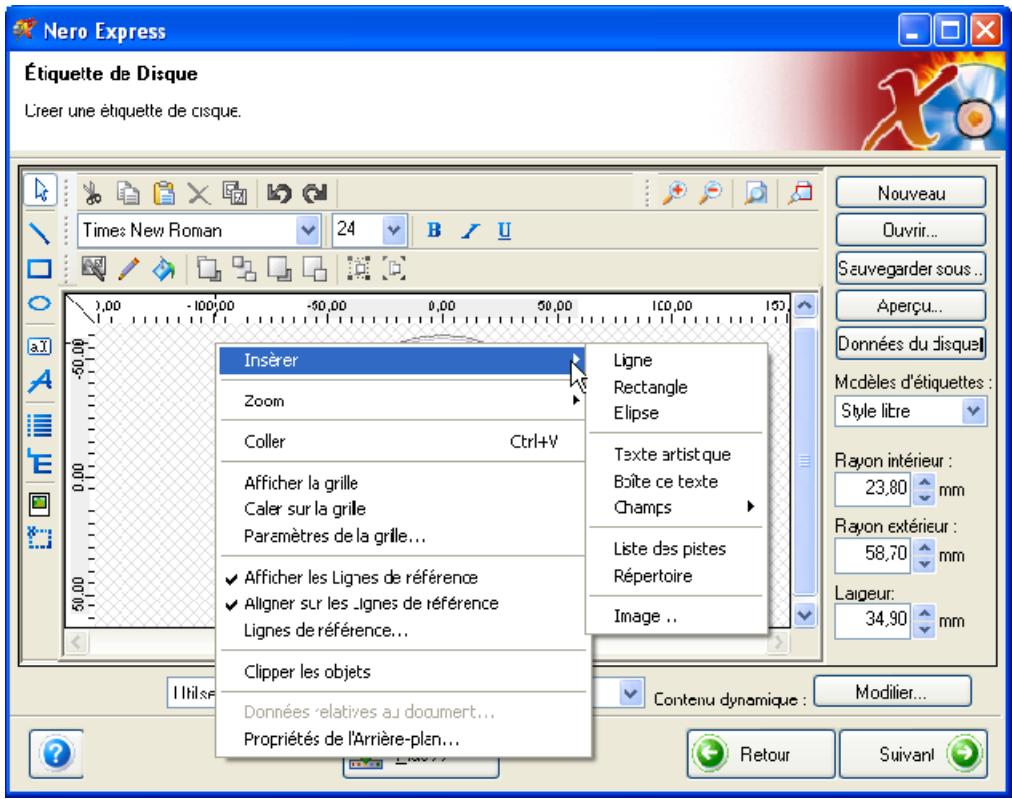
Task: Select the Rectangle drawing tool
Action: coord(40,268)
